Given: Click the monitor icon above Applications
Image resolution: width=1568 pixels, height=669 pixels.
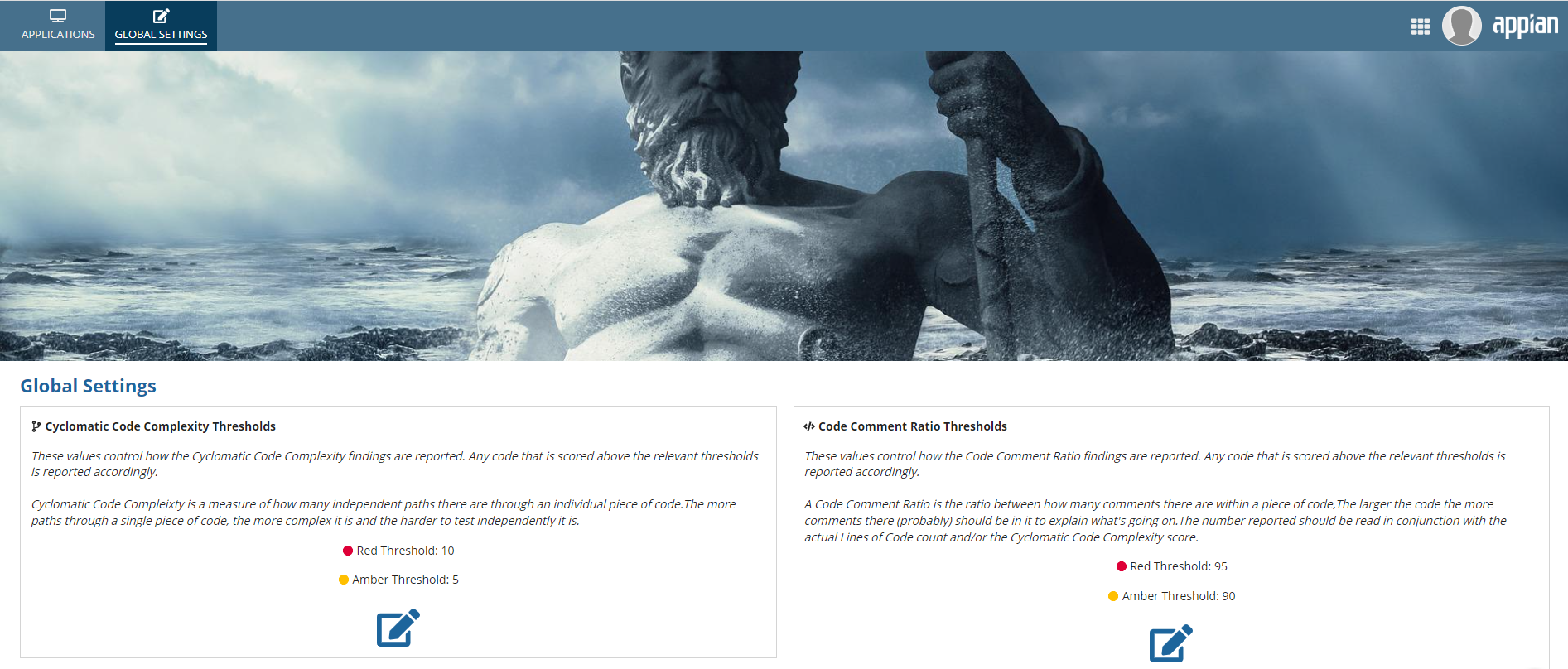Looking at the screenshot, I should click(58, 16).
